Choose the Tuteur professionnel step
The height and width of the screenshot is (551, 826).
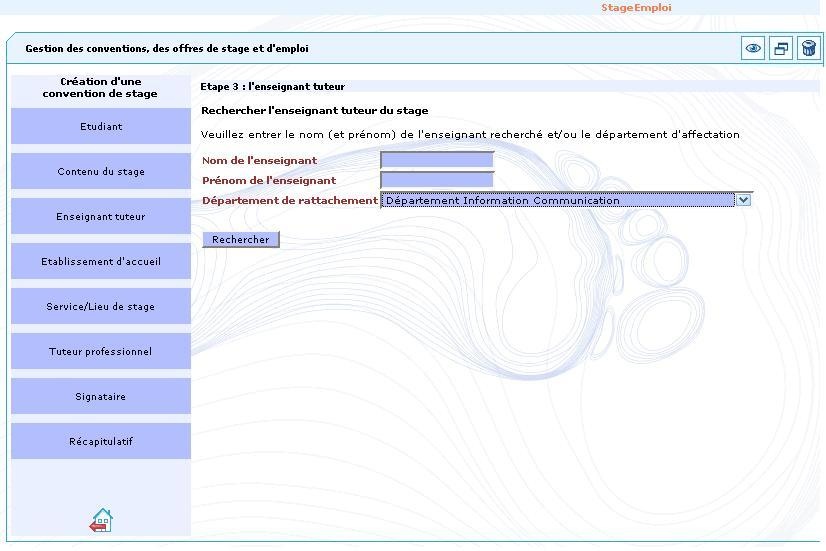point(101,352)
